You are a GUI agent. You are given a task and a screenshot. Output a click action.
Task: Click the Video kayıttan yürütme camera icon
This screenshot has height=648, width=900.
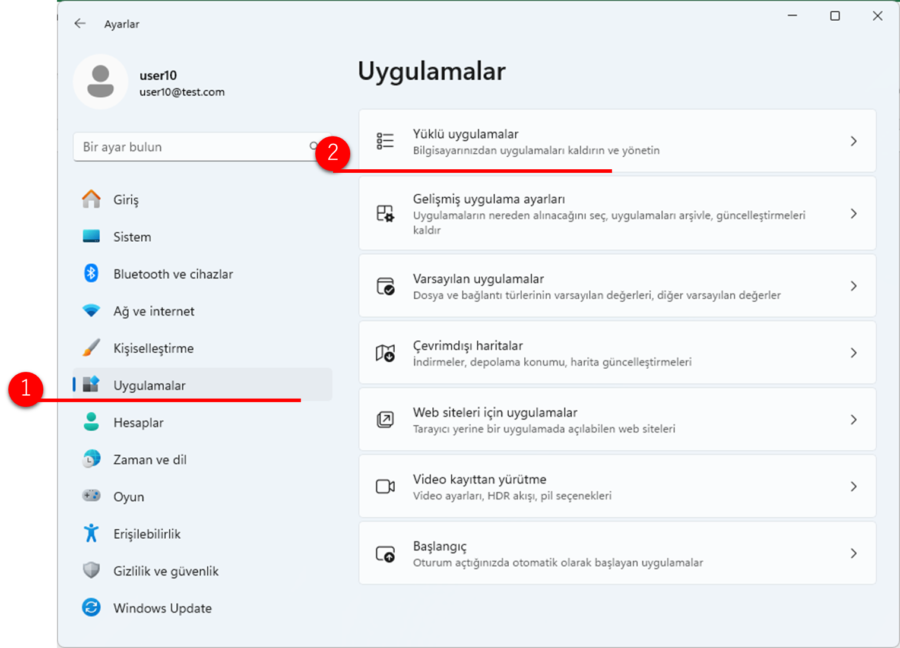click(385, 487)
